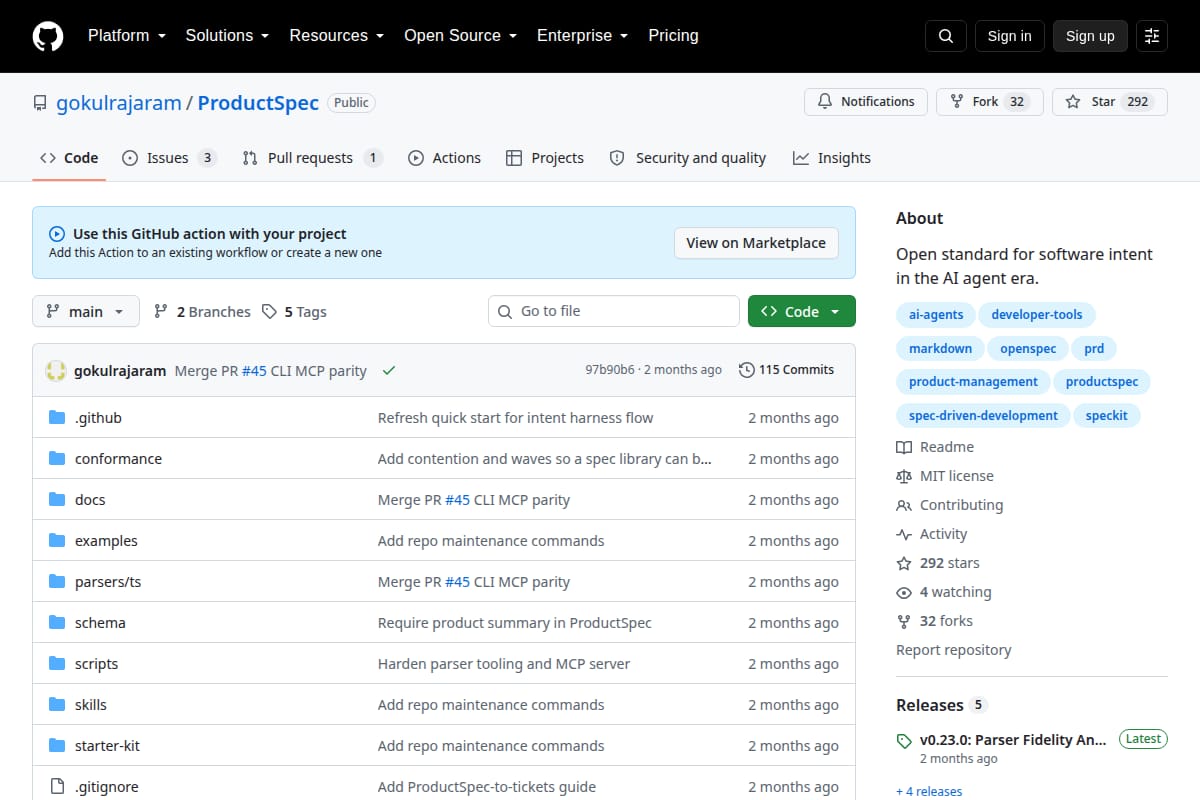
Task: Open commit 'Require product summary in ProductSpec'
Action: point(515,623)
